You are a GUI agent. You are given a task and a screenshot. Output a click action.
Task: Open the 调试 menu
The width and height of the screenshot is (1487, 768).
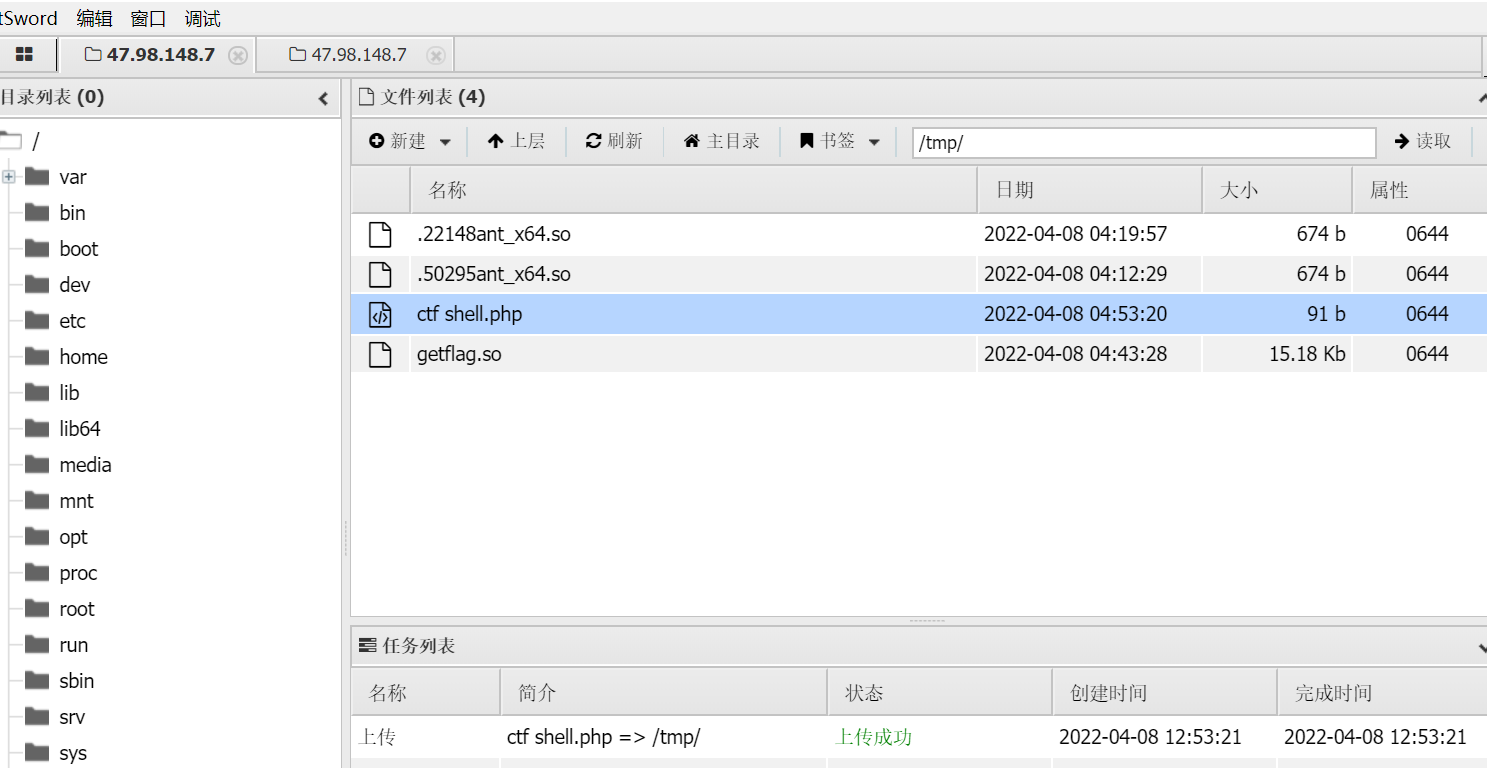coord(203,18)
